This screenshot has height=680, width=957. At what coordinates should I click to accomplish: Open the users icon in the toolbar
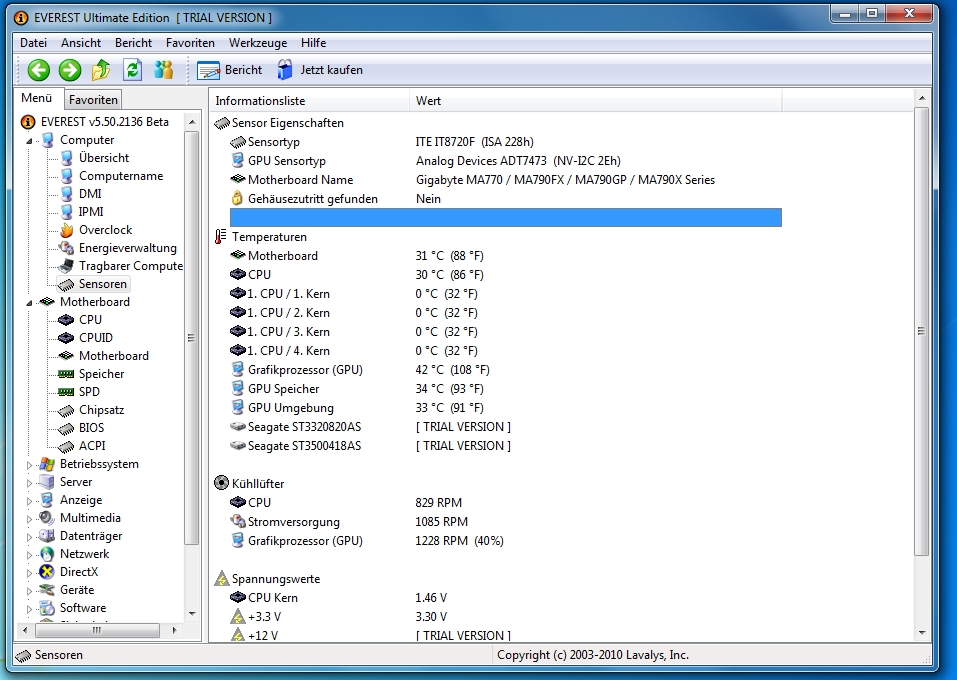[x=164, y=70]
